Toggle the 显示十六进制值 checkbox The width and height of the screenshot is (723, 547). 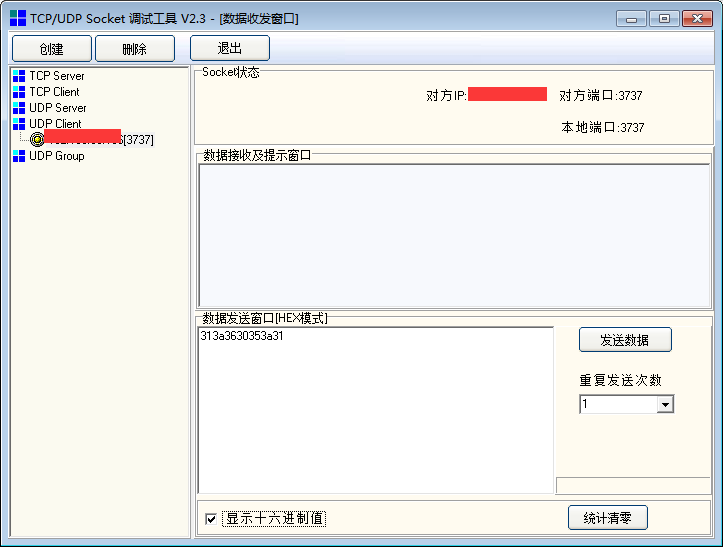(x=211, y=519)
